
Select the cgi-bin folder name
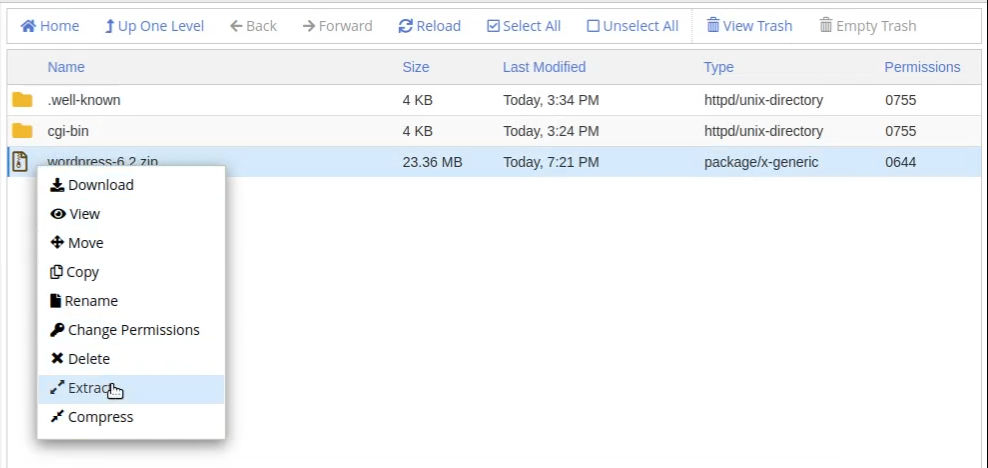[x=68, y=131]
